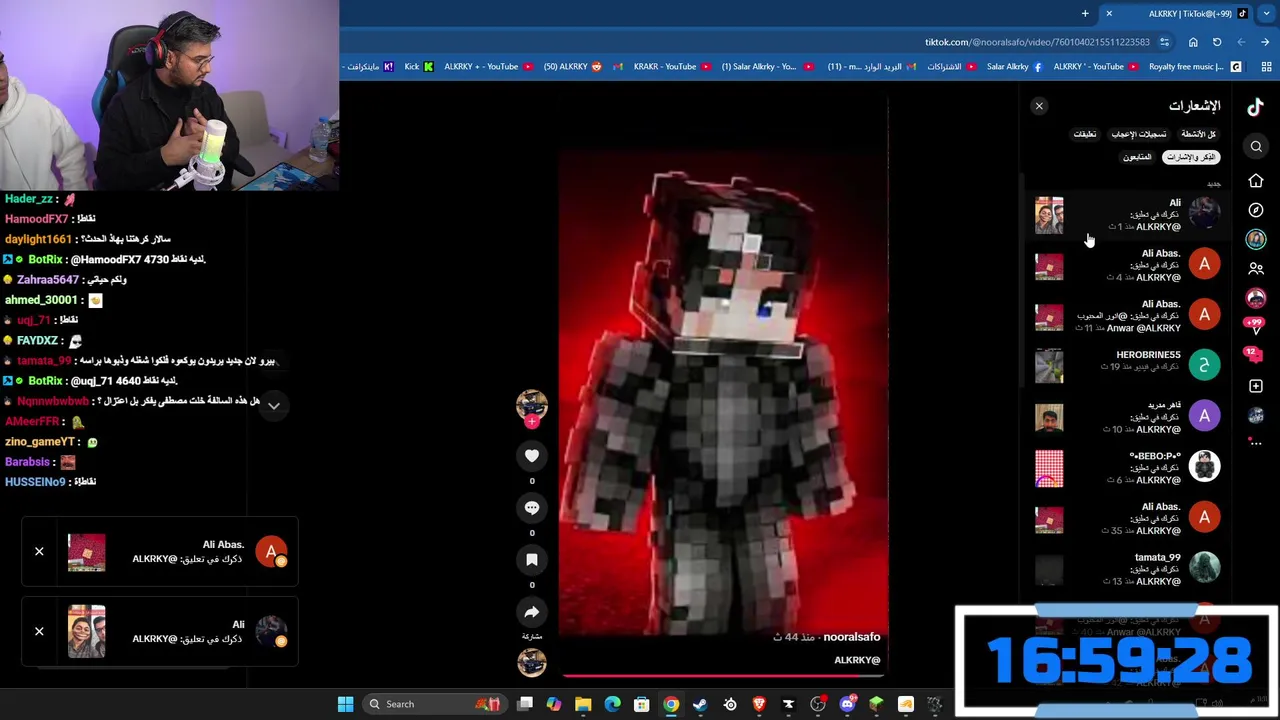Image resolution: width=1280 pixels, height=720 pixels.
Task: Open tamata_99 mention notification
Action: 1127,569
